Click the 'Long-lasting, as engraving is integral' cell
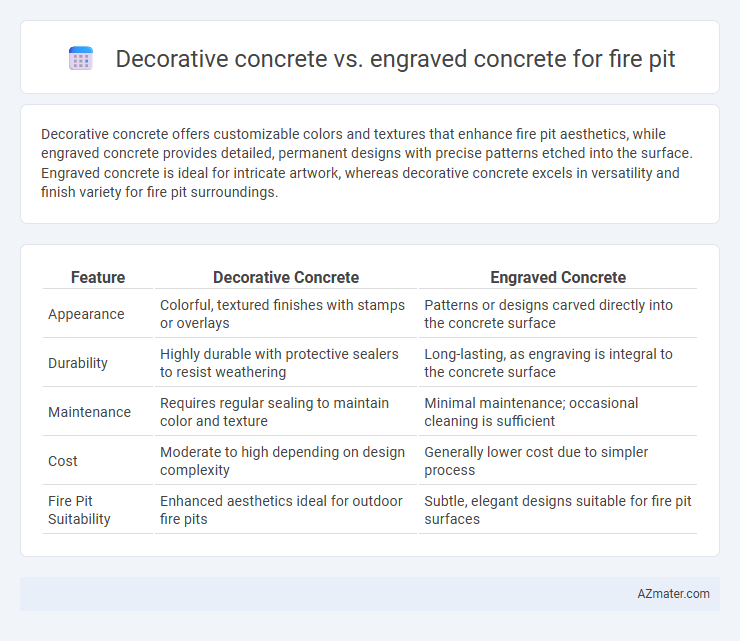 [x=548, y=363]
